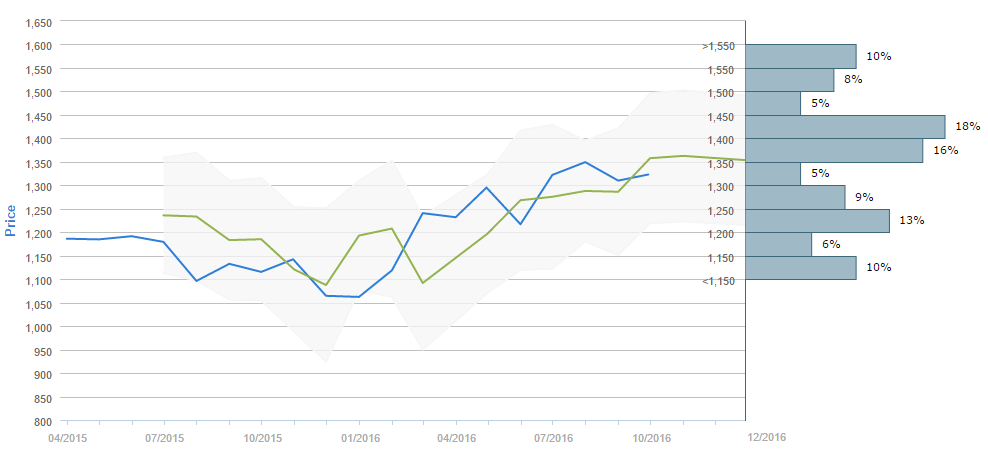Click the bar labeled >1,550
This screenshot has width=988, height=453.
pos(801,56)
